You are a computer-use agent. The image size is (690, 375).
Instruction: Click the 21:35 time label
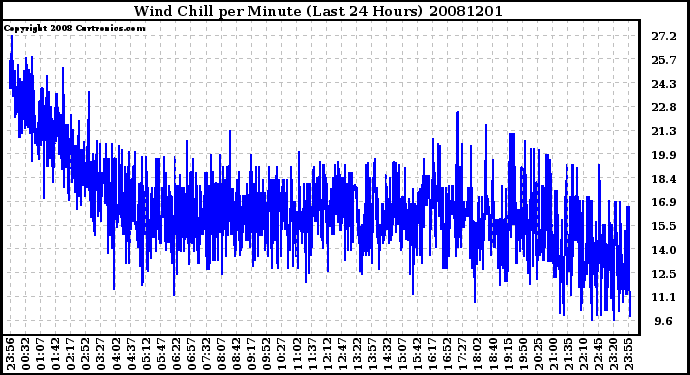pyautogui.click(x=567, y=354)
